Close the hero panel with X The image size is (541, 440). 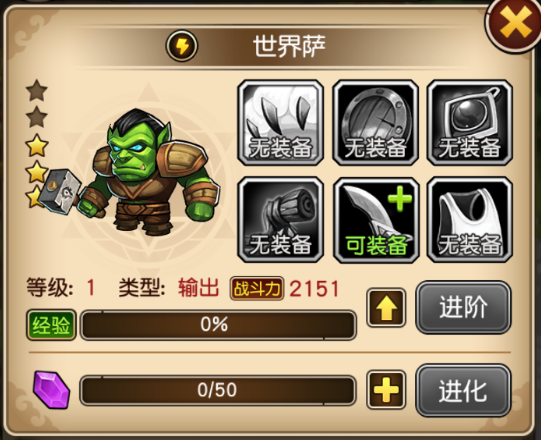click(x=515, y=23)
